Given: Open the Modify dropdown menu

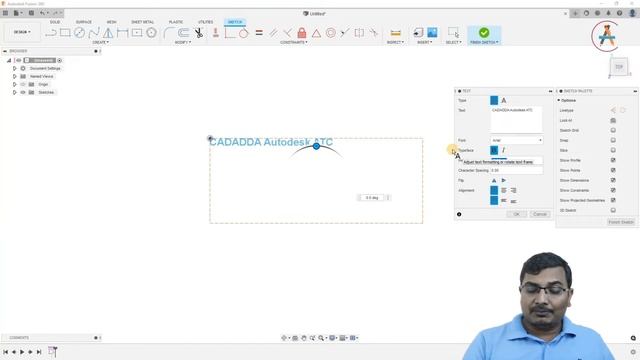Looking at the screenshot, I should click(182, 42).
